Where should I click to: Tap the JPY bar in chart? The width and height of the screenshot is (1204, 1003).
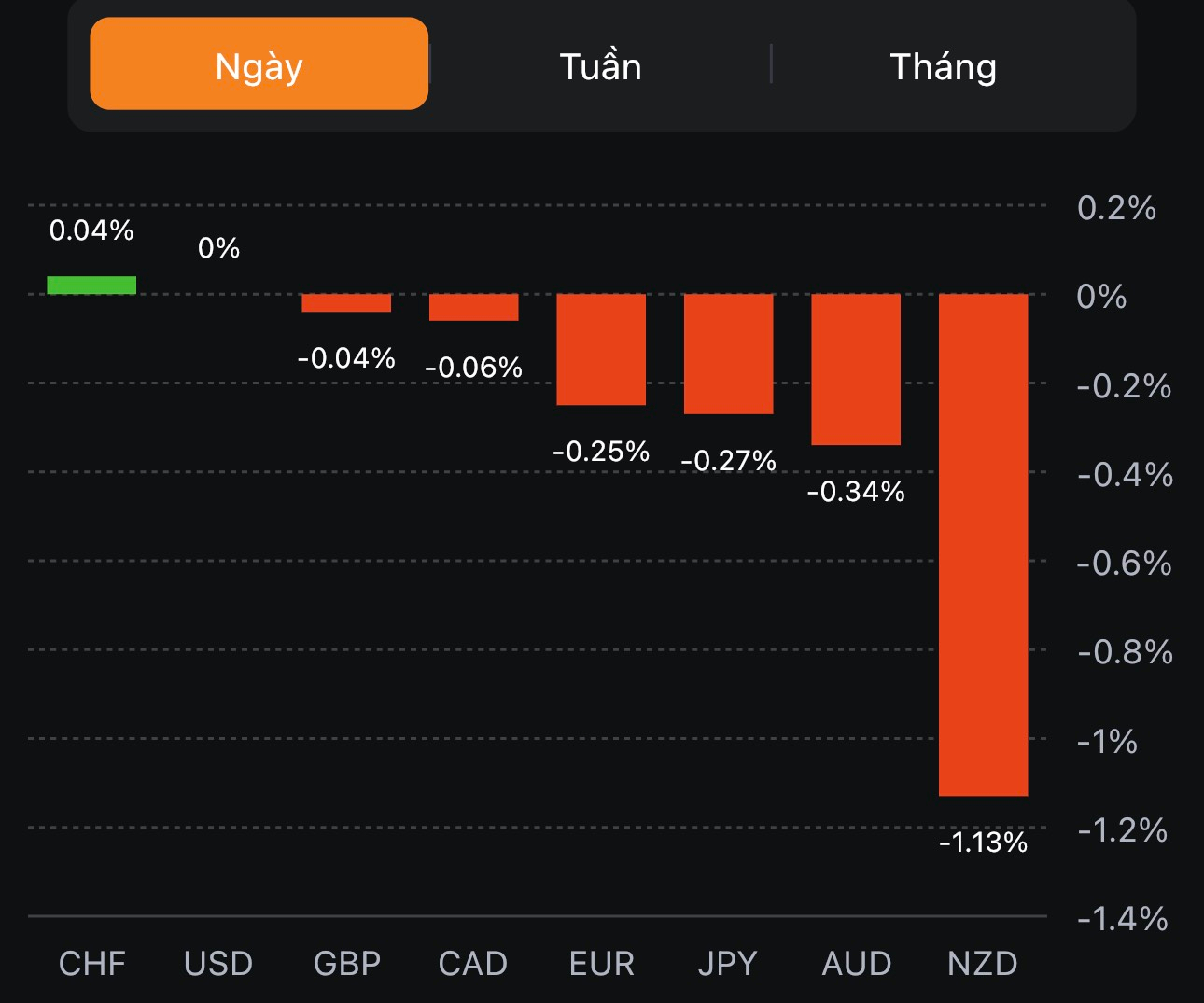click(x=728, y=354)
